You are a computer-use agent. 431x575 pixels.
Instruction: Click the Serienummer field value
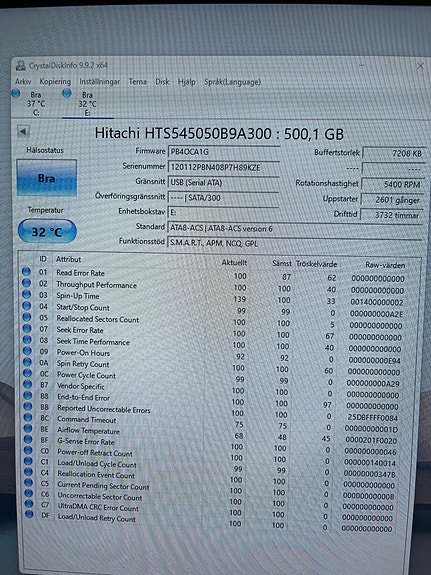click(x=224, y=168)
